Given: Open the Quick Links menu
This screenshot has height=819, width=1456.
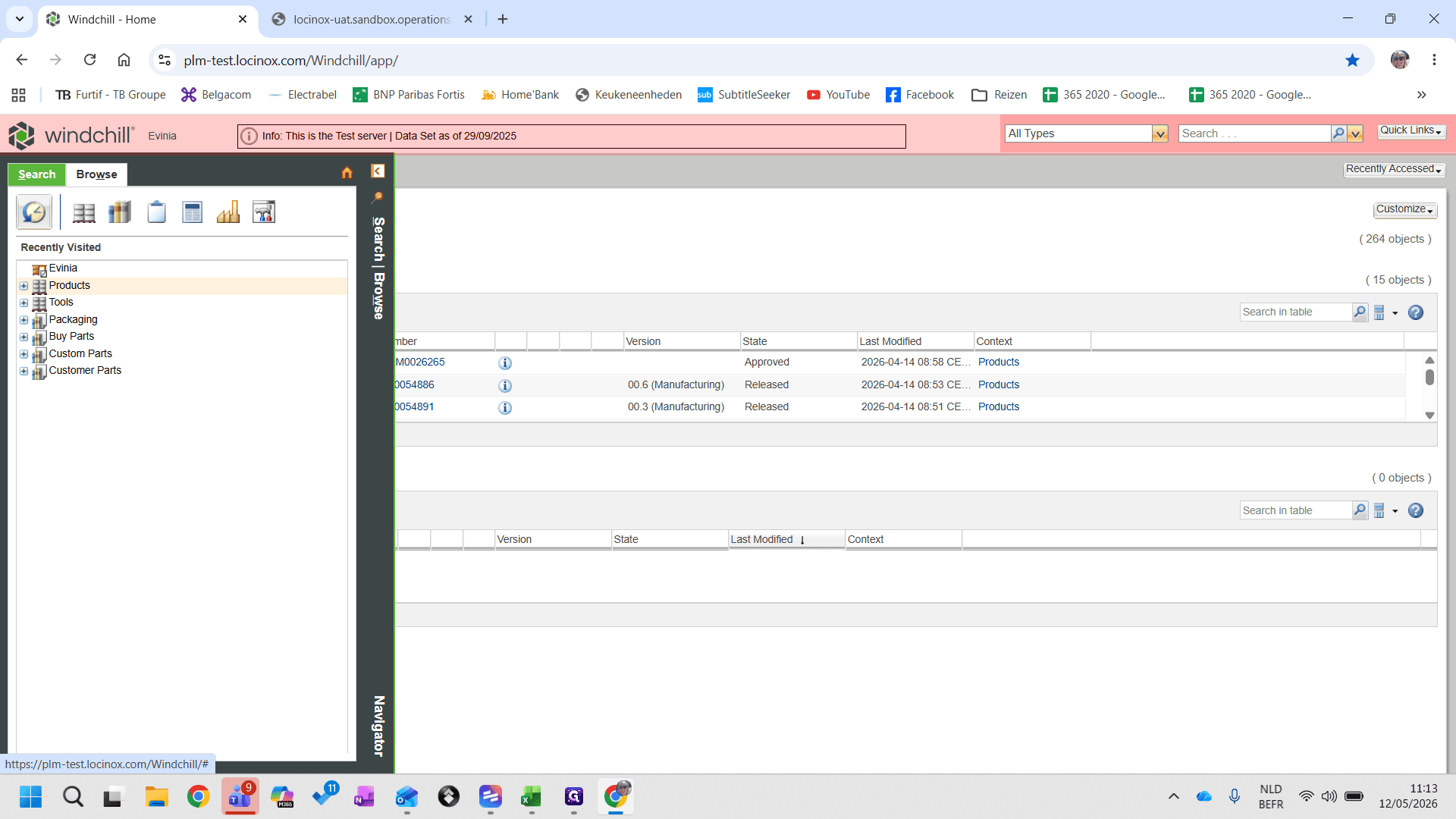Looking at the screenshot, I should click(x=1410, y=130).
